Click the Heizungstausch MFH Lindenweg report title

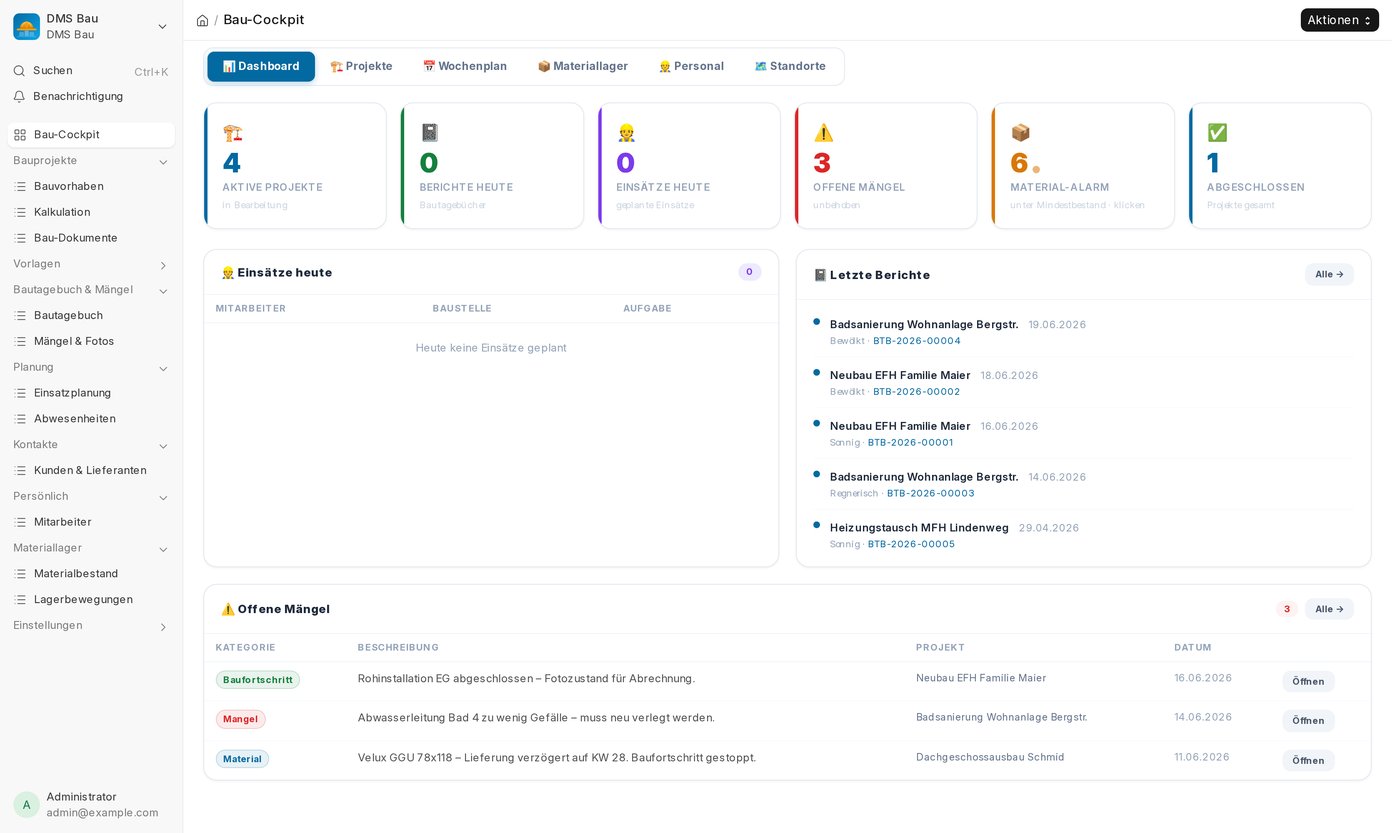[x=919, y=528]
